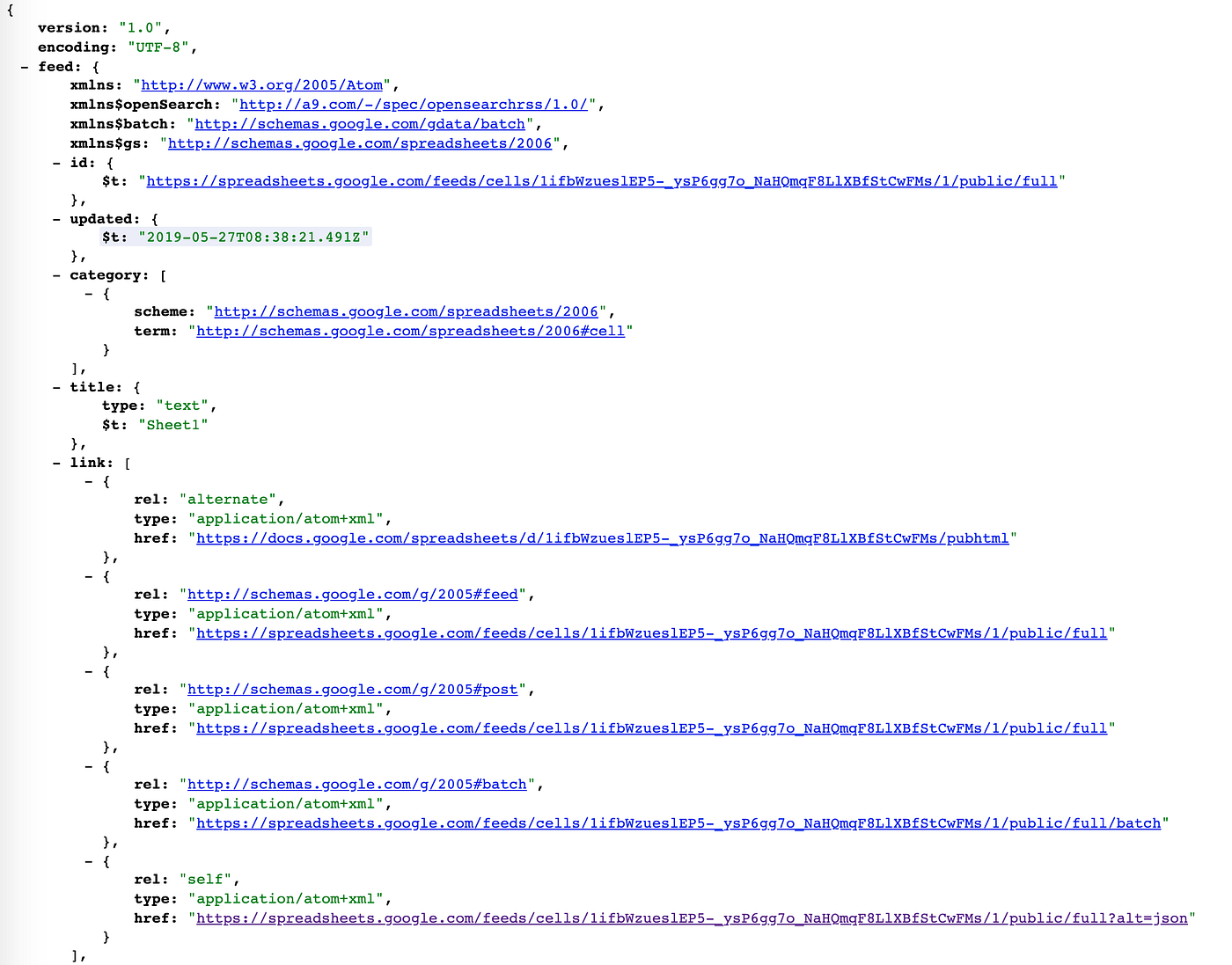Open the xmlns$gs spreadsheets/2006 link

coord(360,143)
